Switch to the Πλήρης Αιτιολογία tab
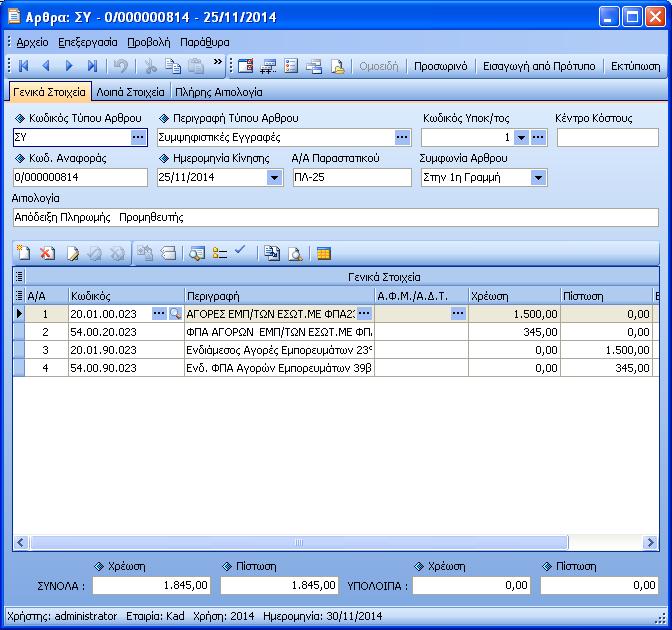This screenshot has height=630, width=672. click(x=219, y=92)
